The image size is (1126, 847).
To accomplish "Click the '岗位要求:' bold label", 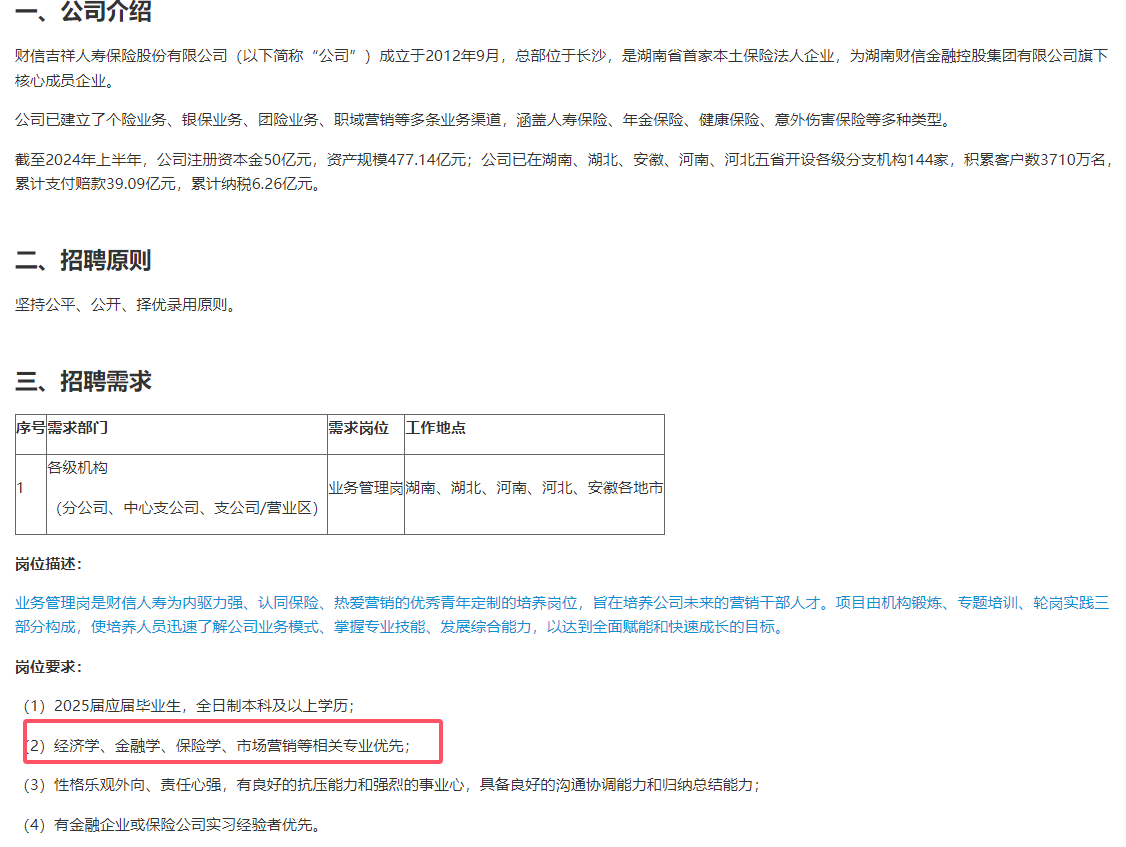I will click(49, 666).
